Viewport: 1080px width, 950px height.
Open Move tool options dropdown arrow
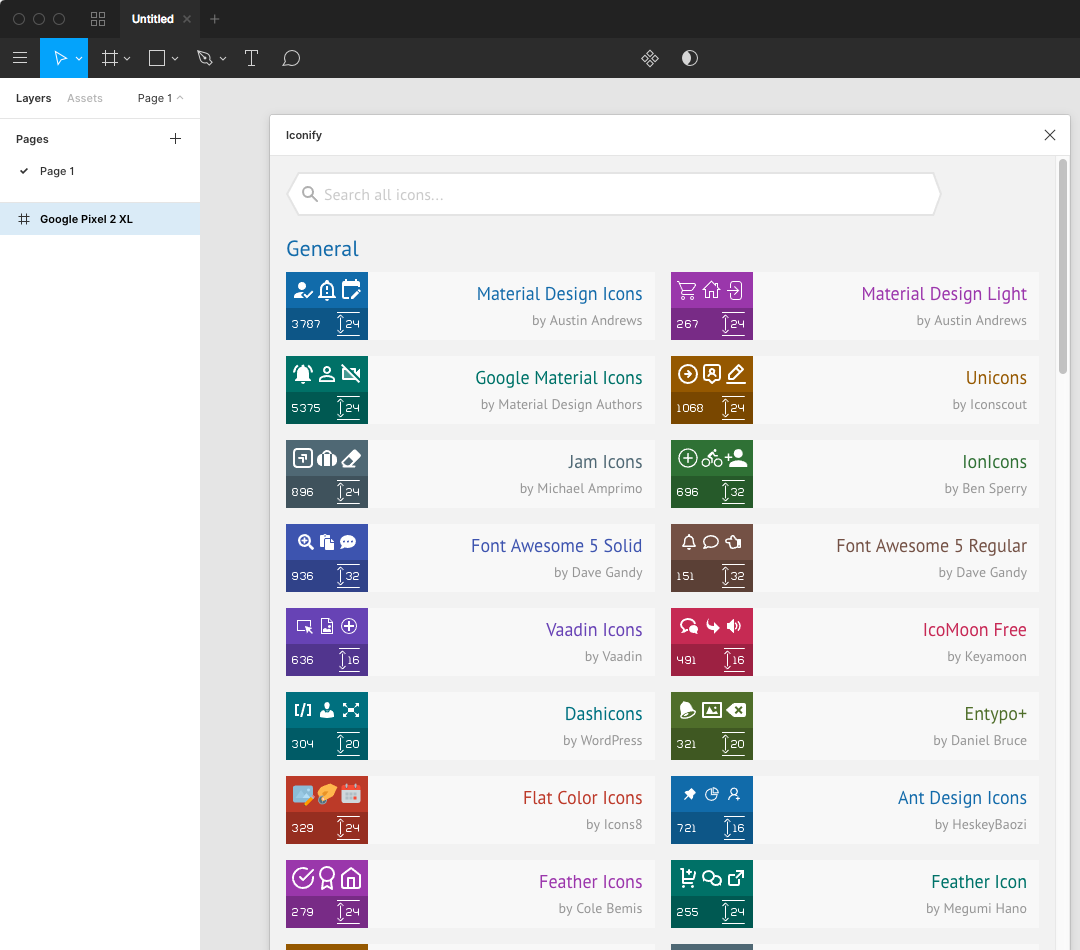pyautogui.click(x=79, y=59)
